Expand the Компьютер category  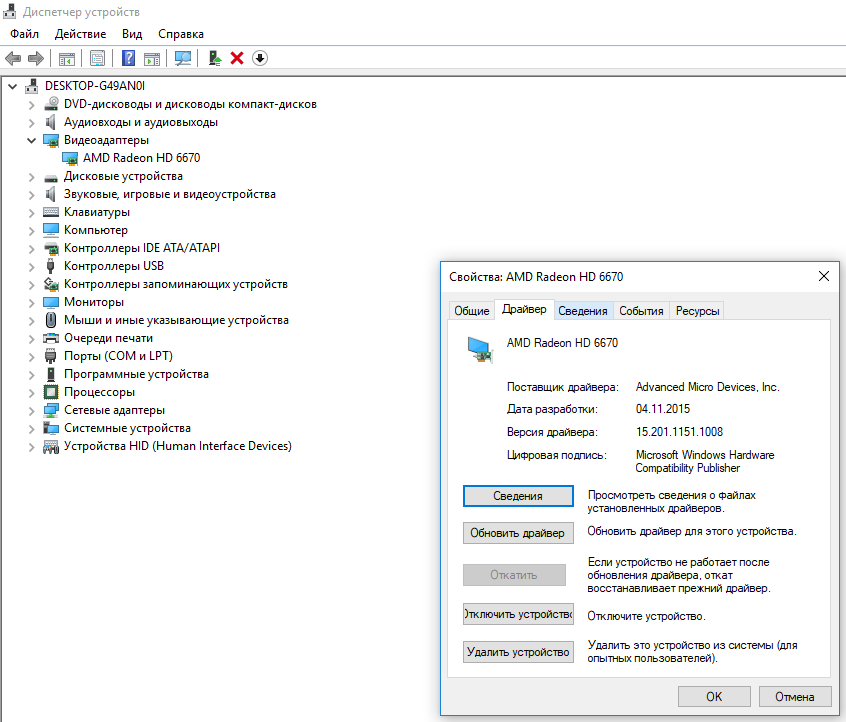pos(31,230)
